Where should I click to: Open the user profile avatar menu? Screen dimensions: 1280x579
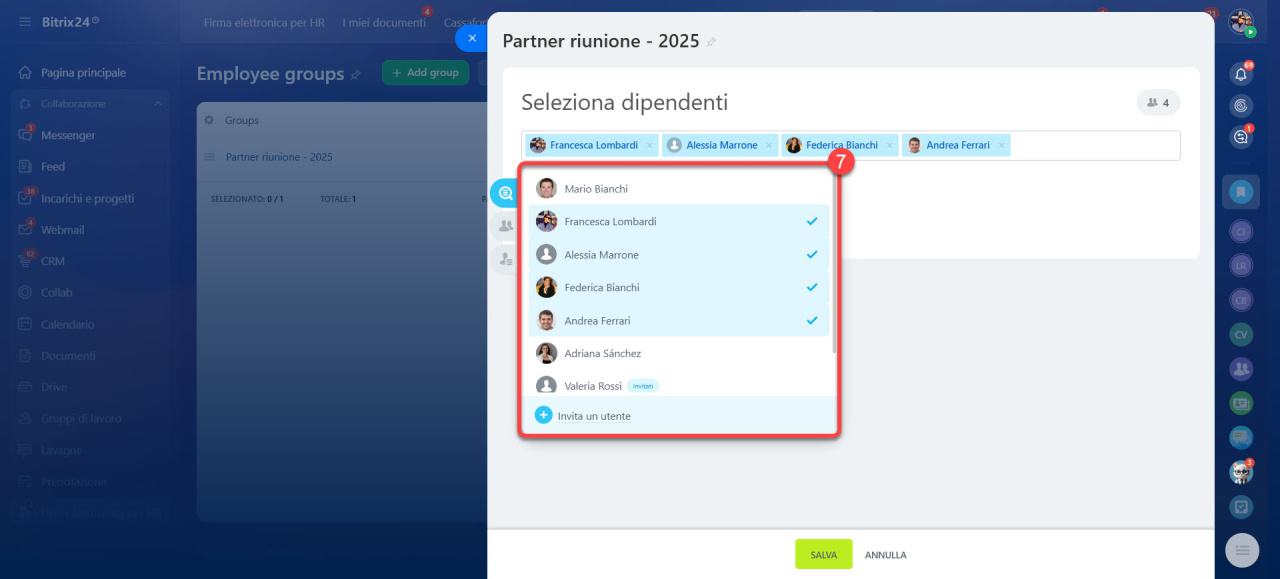tap(1241, 22)
